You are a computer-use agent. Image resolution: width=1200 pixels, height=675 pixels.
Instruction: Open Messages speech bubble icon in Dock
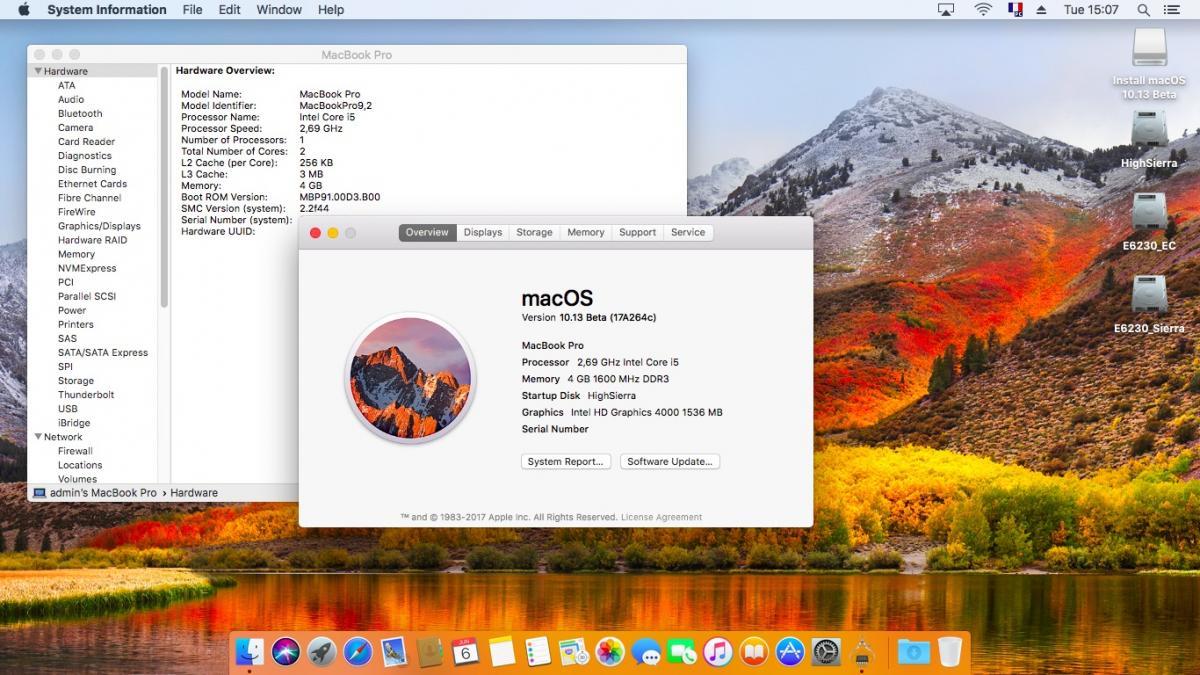[646, 652]
